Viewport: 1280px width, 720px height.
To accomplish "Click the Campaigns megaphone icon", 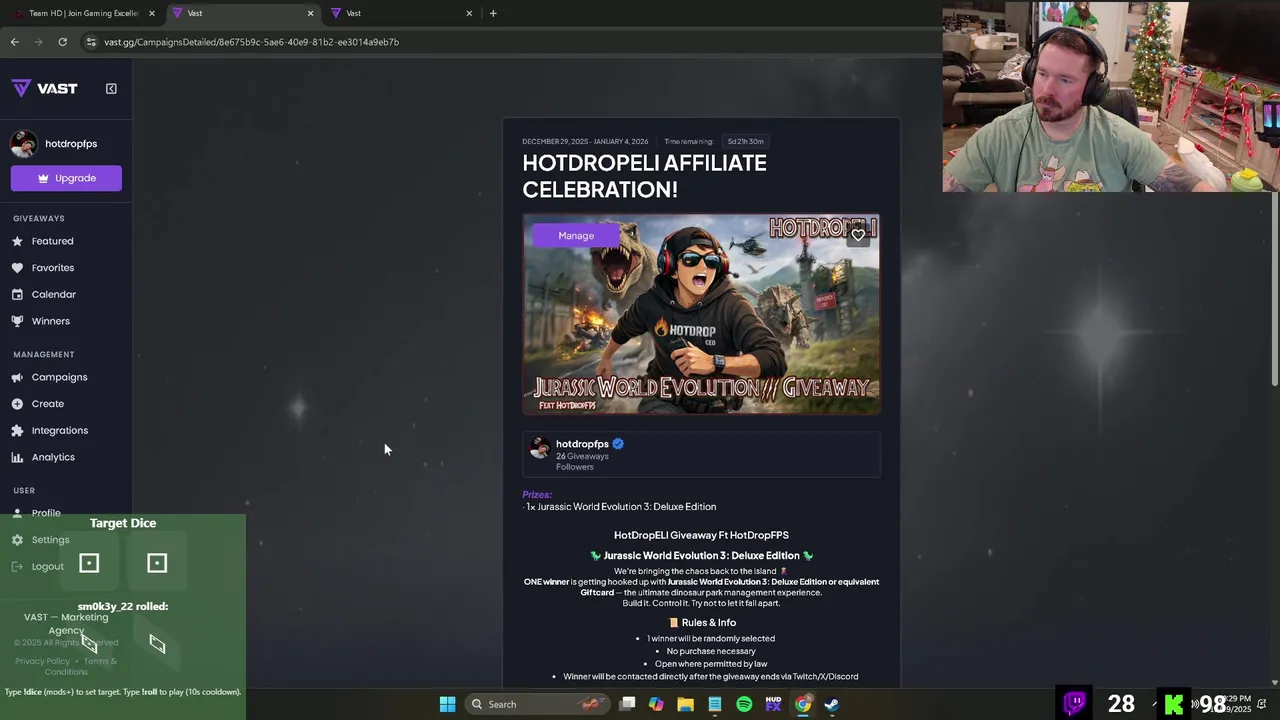I will tap(17, 377).
